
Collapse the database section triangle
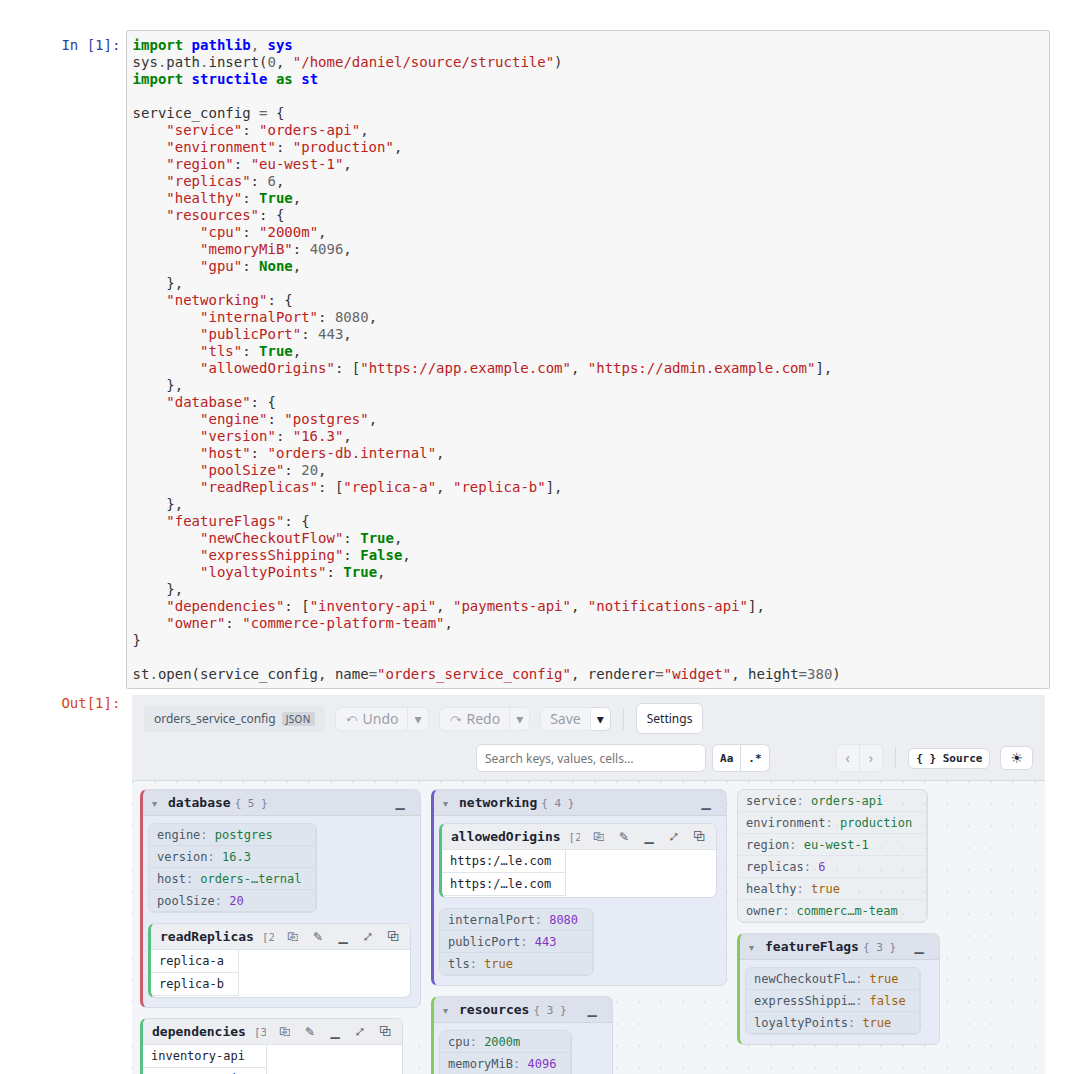tap(155, 804)
